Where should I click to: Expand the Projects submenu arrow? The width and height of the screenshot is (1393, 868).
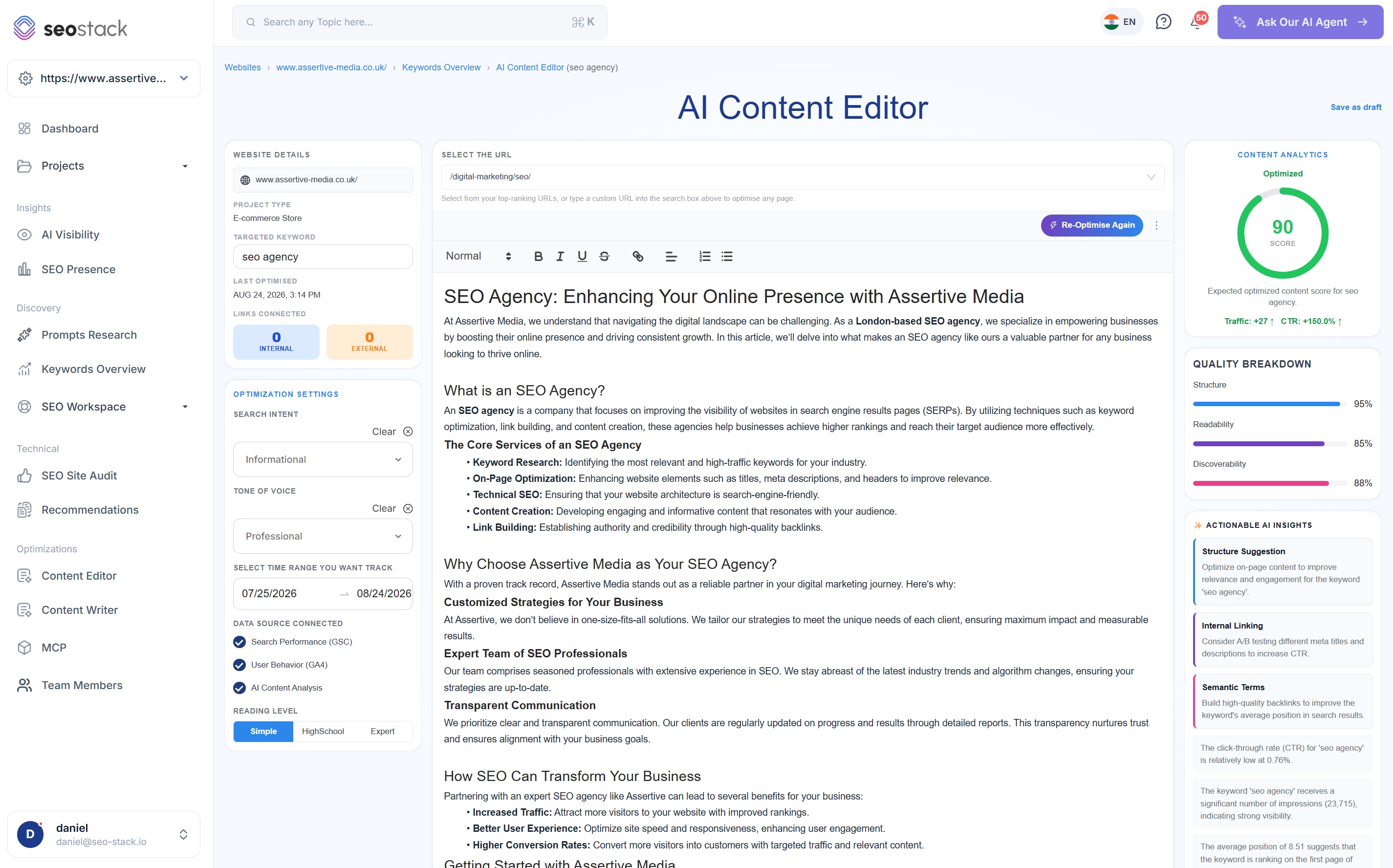pos(185,166)
